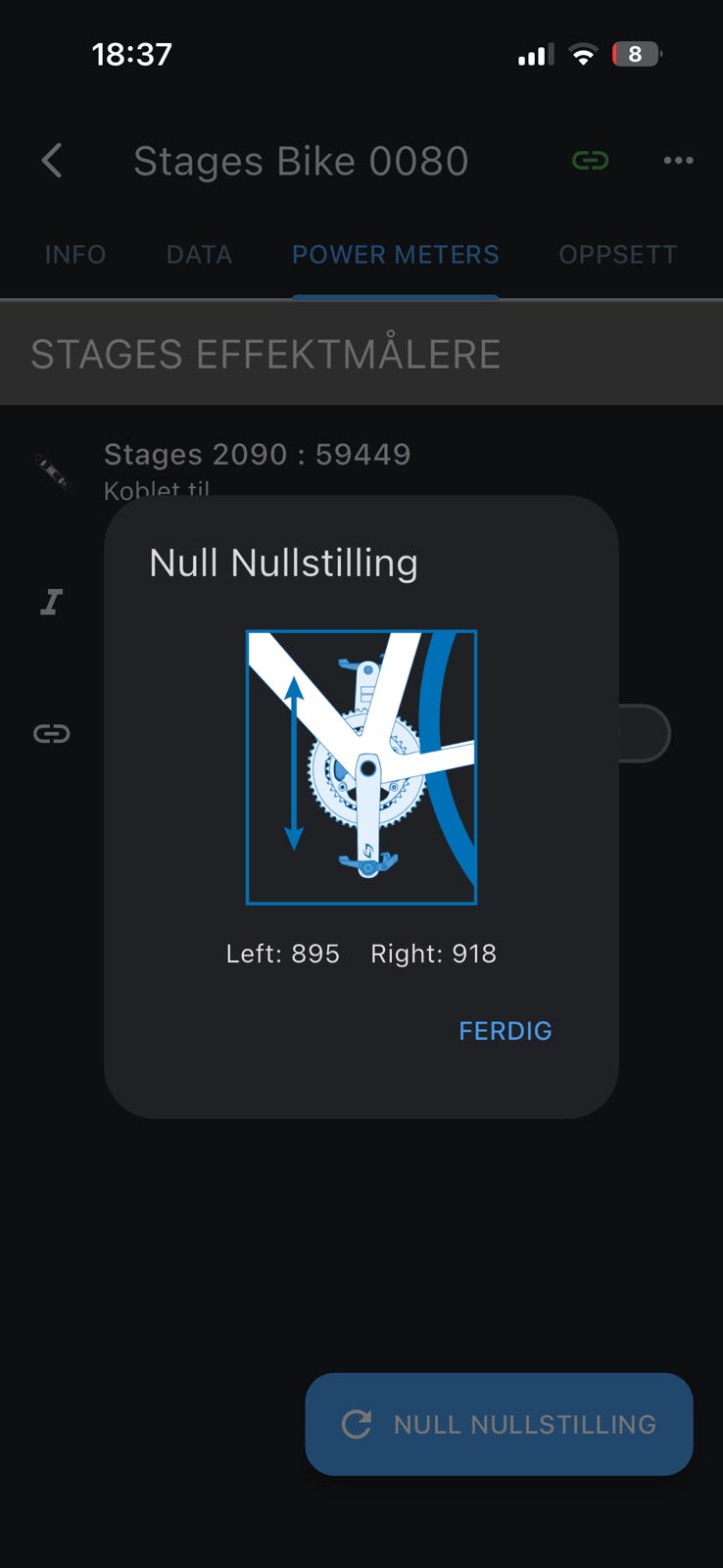Switch to the INFO tab
The image size is (723, 1568).
coord(75,255)
